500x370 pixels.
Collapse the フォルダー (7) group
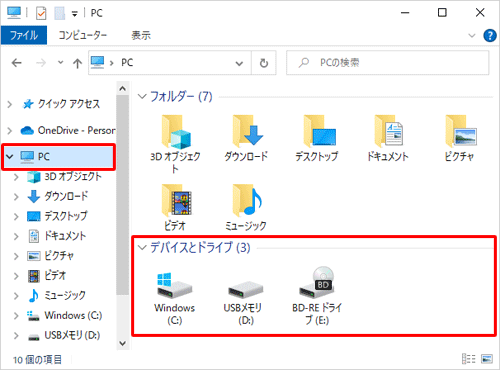142,97
